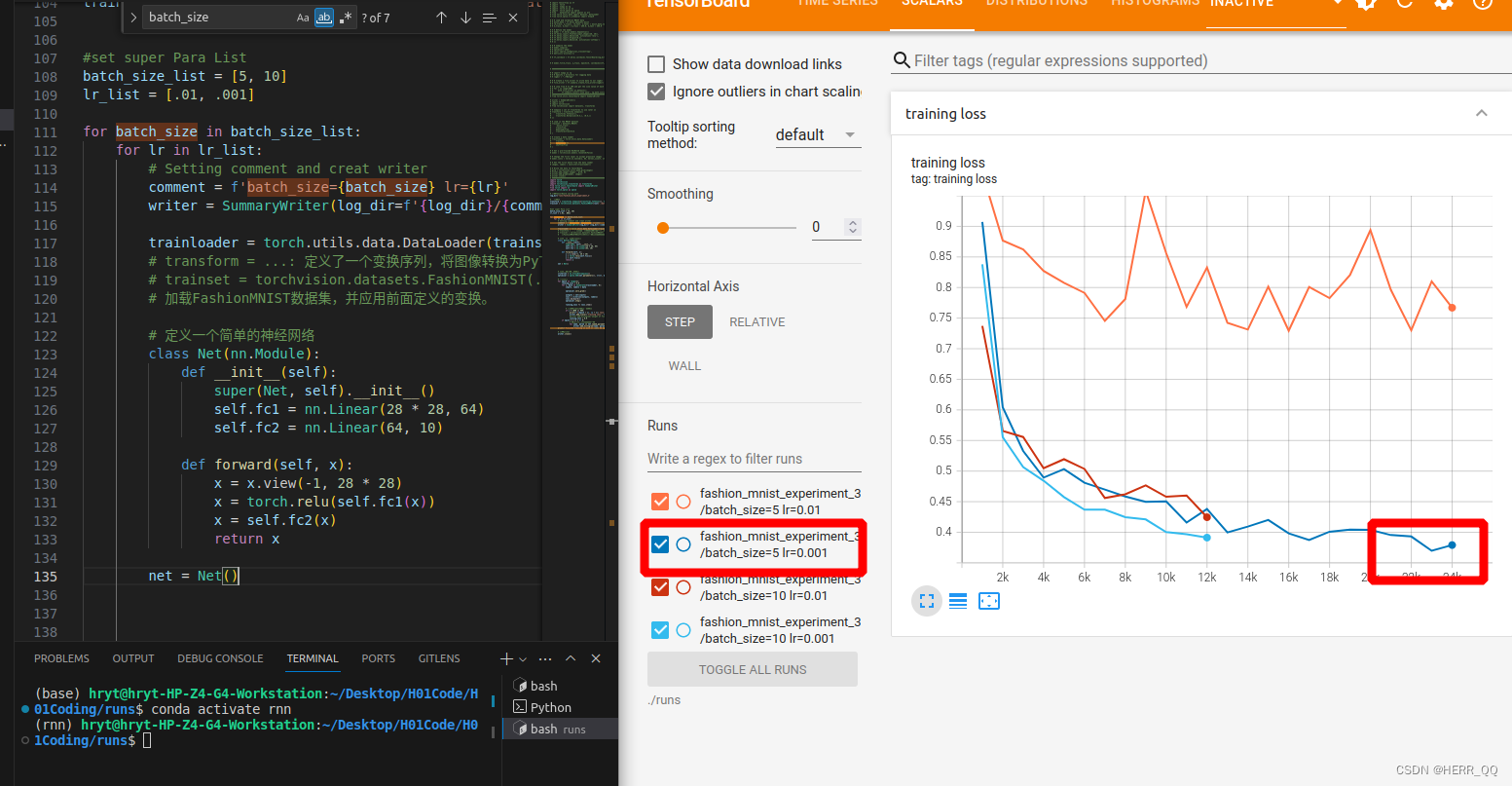Image resolution: width=1512 pixels, height=786 pixels.
Task: Toggle chart actual size icon
Action: pos(927,601)
